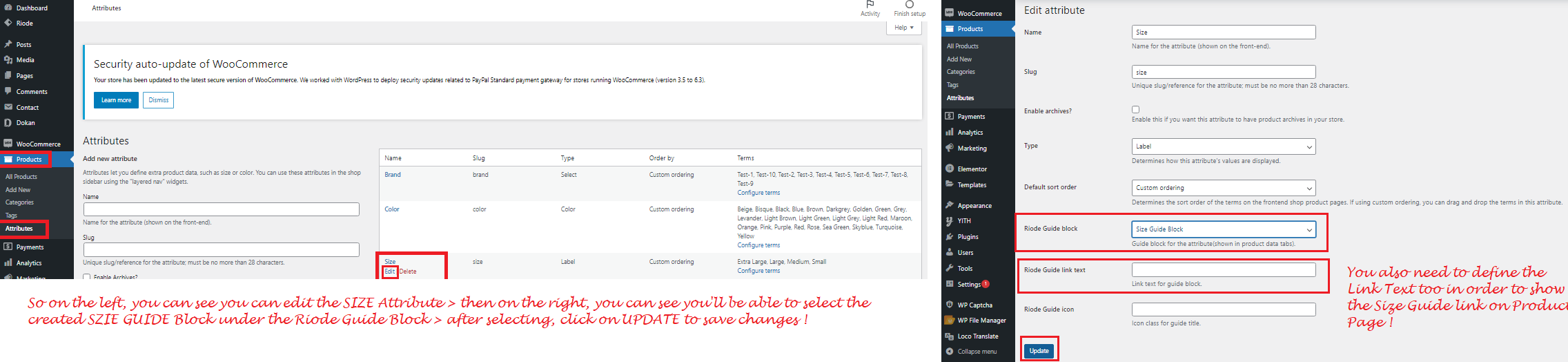Viewport: 1568px width, 362px height.
Task: Click the Slug field in Add new attribute
Action: tap(222, 249)
